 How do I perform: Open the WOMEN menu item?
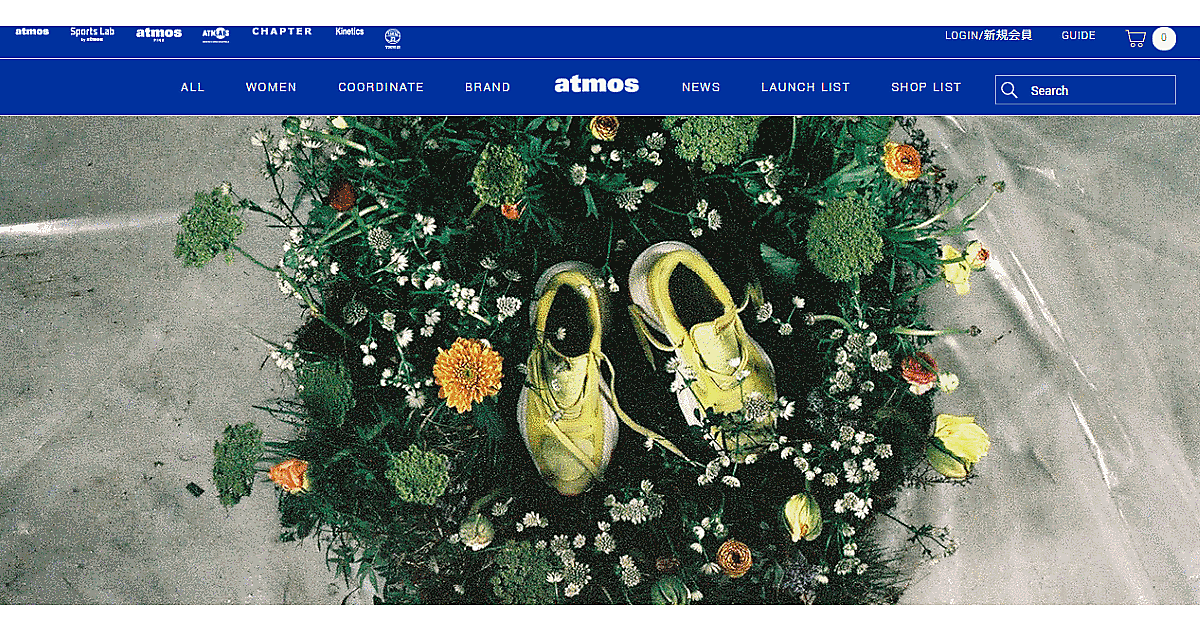point(271,87)
